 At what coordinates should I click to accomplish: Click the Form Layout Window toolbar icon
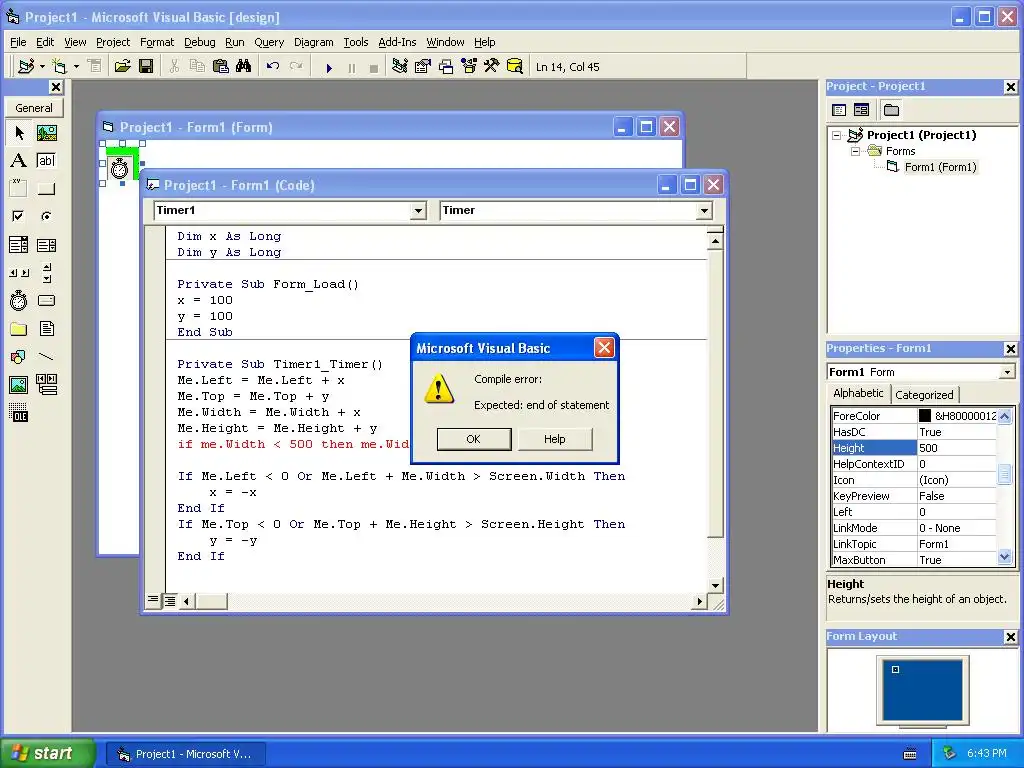(446, 67)
